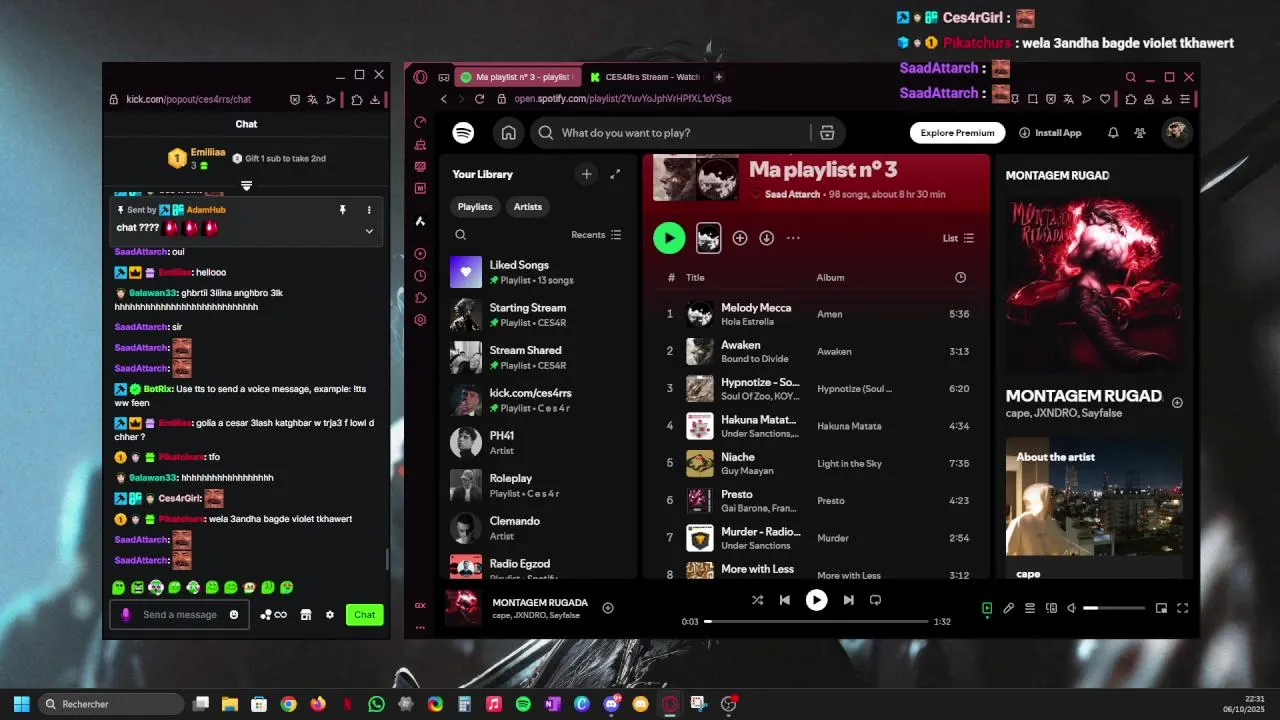Viewport: 1280px width, 720px height.
Task: Open the playback queue
Action: pyautogui.click(x=1030, y=608)
